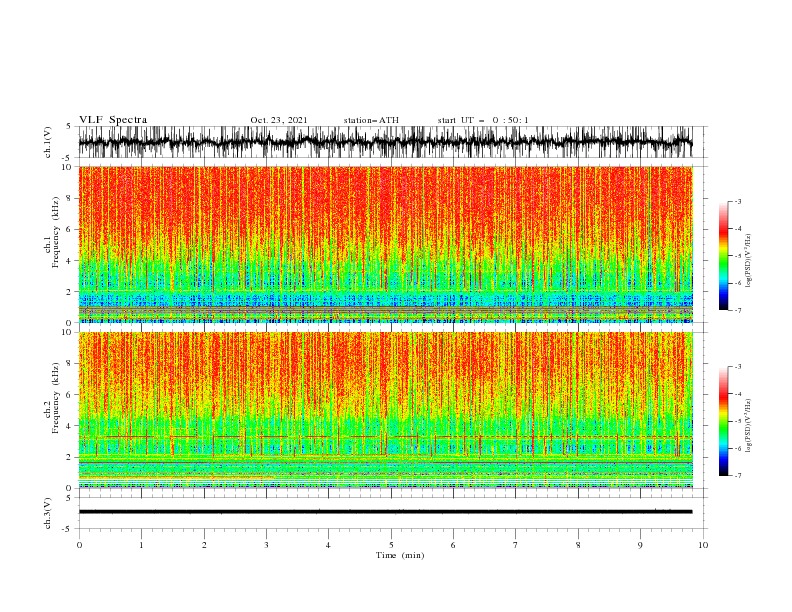Click the "VLF Spectra" plot title

click(x=113, y=120)
